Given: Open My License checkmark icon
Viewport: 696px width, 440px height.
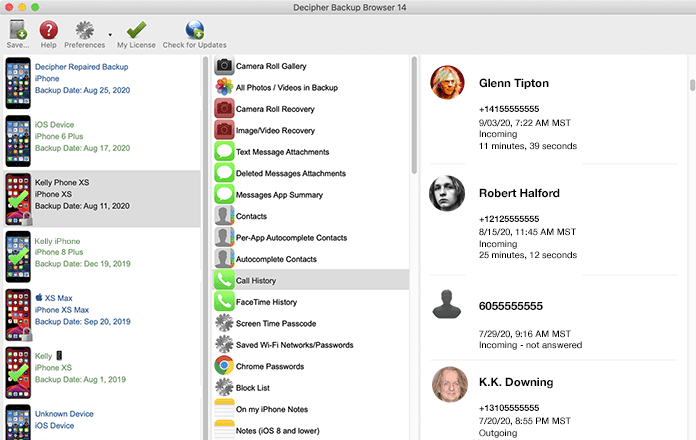Looking at the screenshot, I should point(136,30).
